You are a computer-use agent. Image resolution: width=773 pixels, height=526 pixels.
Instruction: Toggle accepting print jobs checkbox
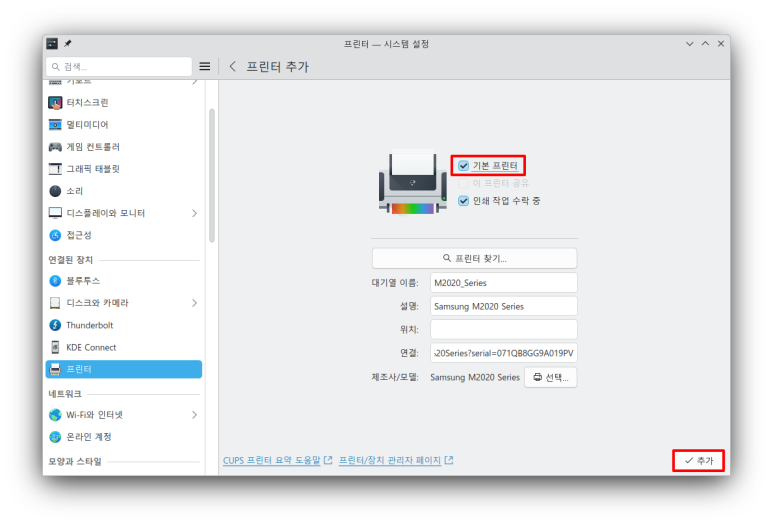[x=463, y=201]
